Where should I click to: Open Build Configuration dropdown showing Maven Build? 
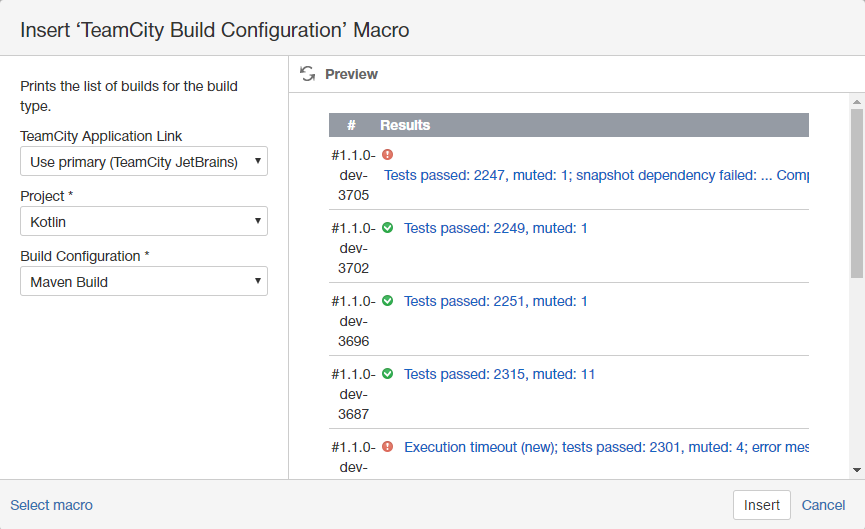144,281
